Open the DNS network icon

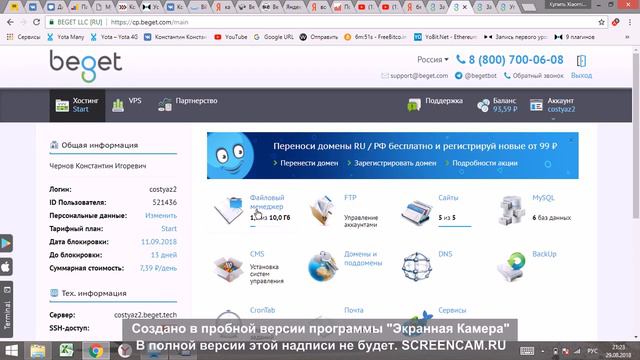tap(416, 267)
